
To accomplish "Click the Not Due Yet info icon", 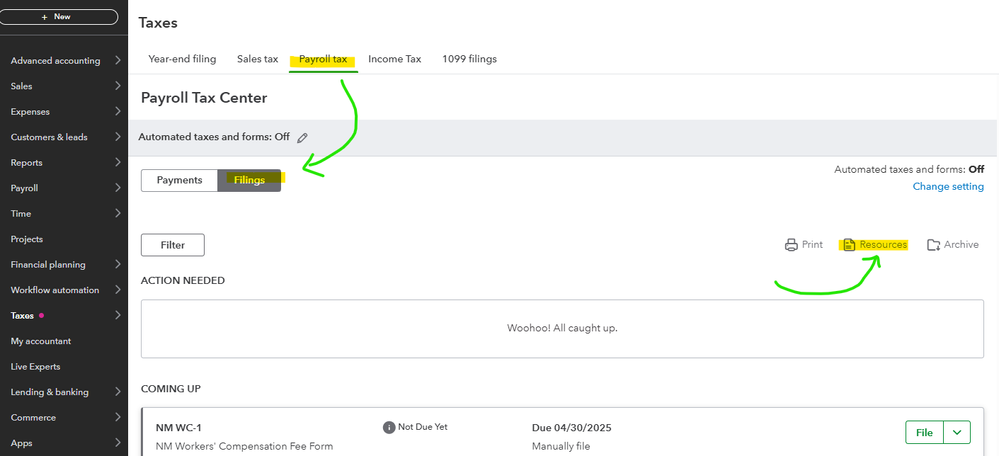I will [x=389, y=427].
